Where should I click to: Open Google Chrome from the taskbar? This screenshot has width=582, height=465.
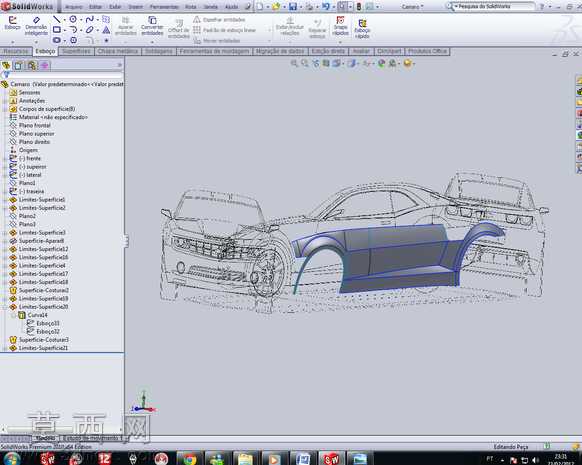[189, 459]
